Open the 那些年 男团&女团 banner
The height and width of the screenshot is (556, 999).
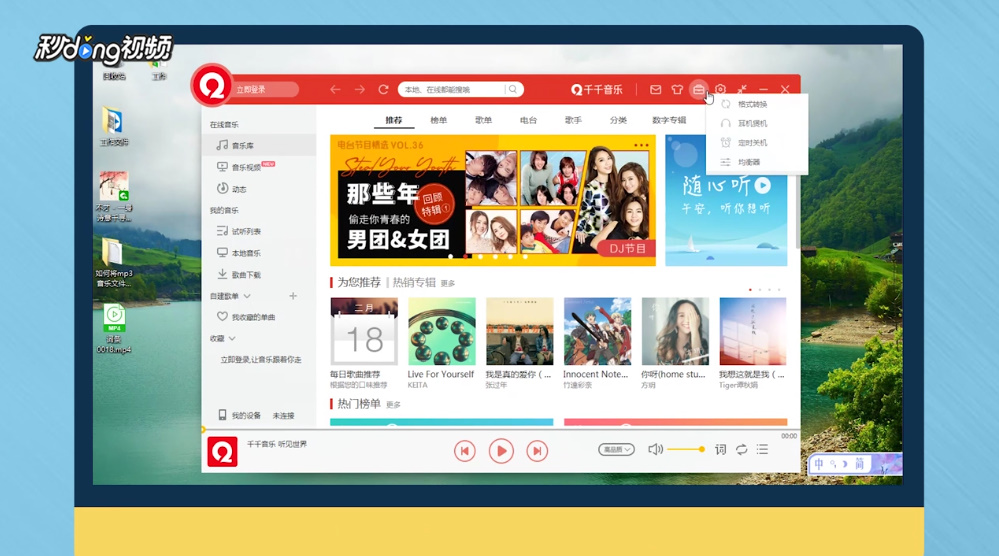[x=492, y=201]
